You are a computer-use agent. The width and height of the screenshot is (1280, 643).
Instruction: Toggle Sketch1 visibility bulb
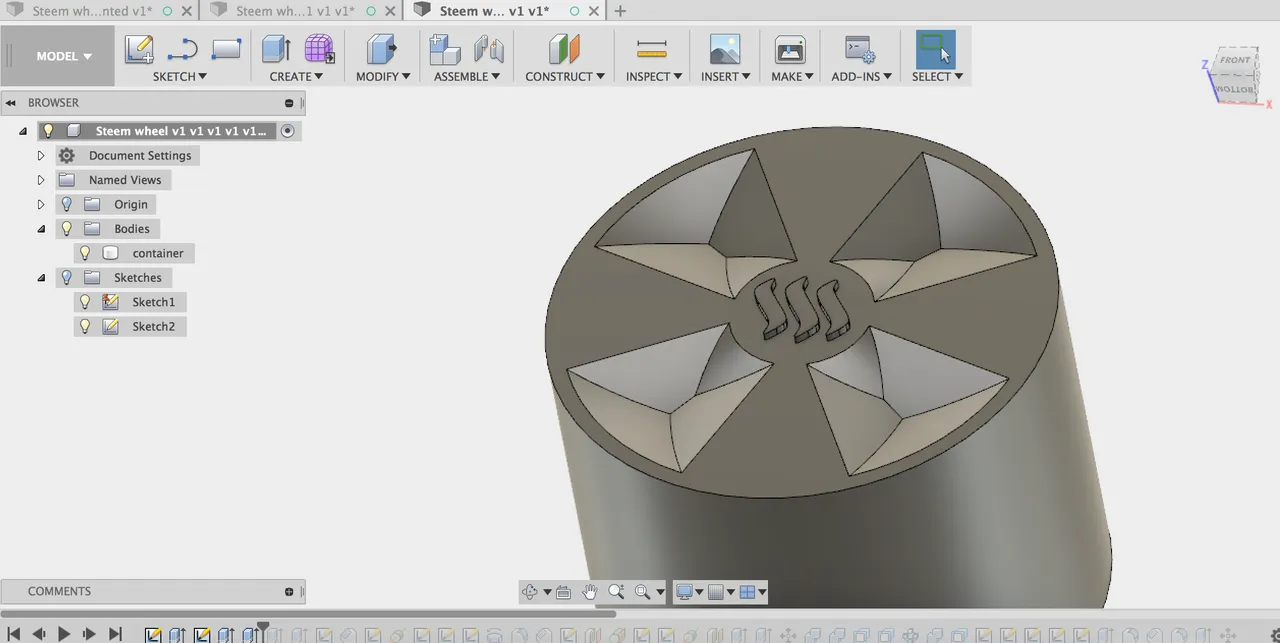click(x=85, y=302)
